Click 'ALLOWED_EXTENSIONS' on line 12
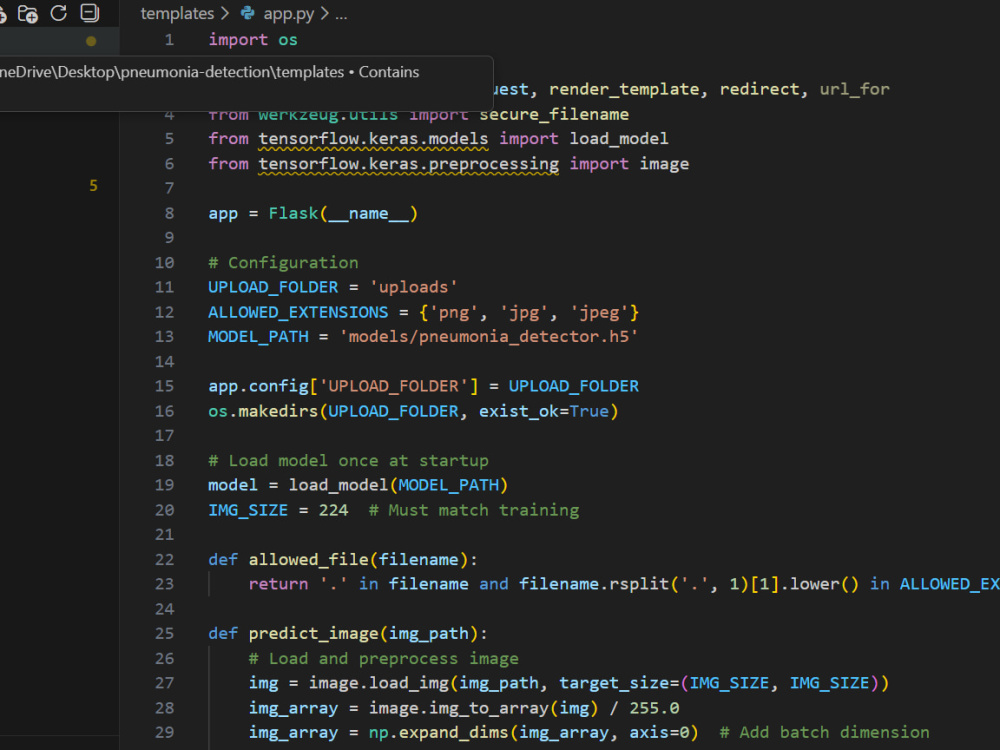This screenshot has height=750, width=1000. (298, 312)
